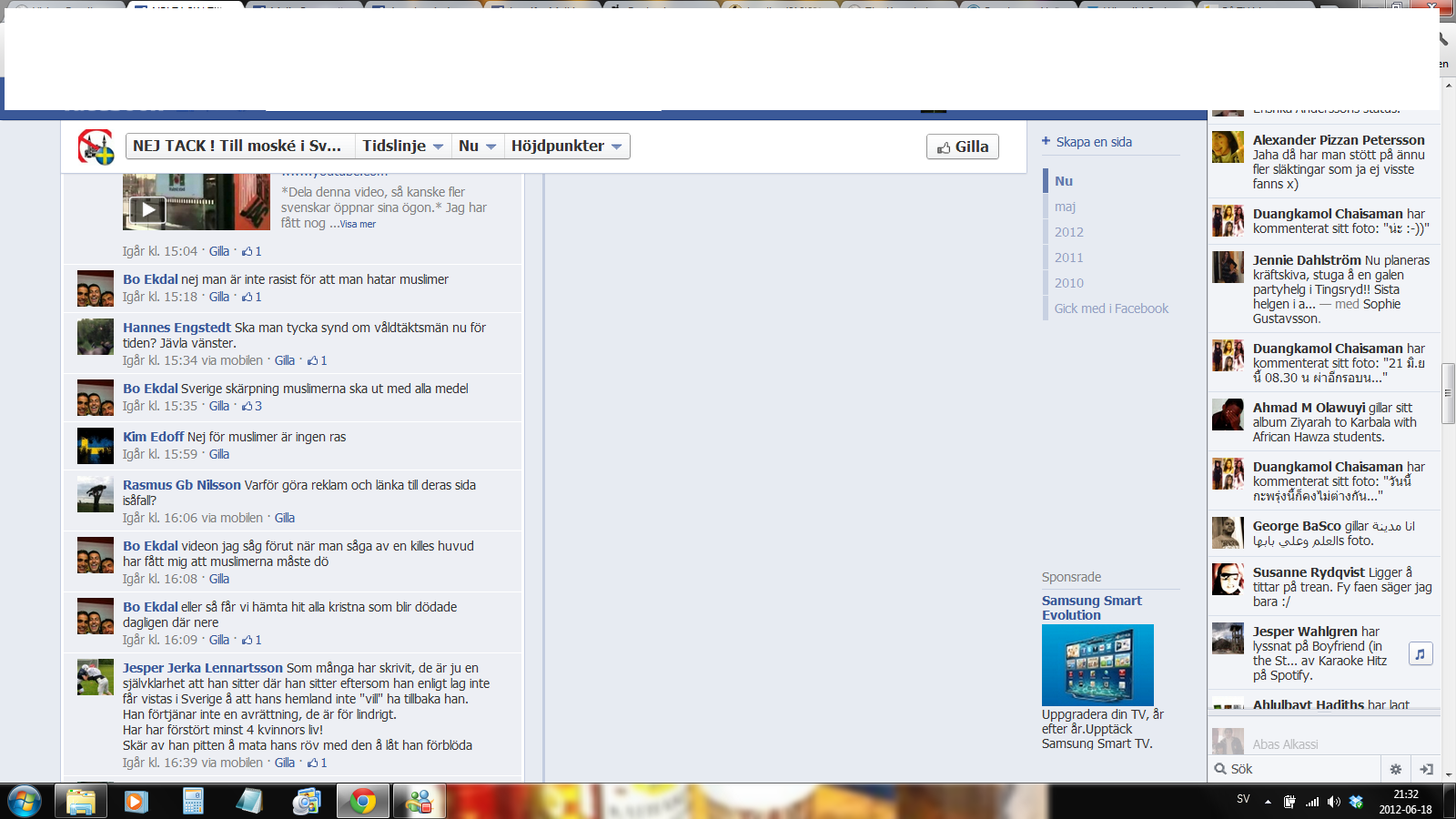Click the plus icon next to Skapa en sida
1456x819 pixels.
[1046, 141]
